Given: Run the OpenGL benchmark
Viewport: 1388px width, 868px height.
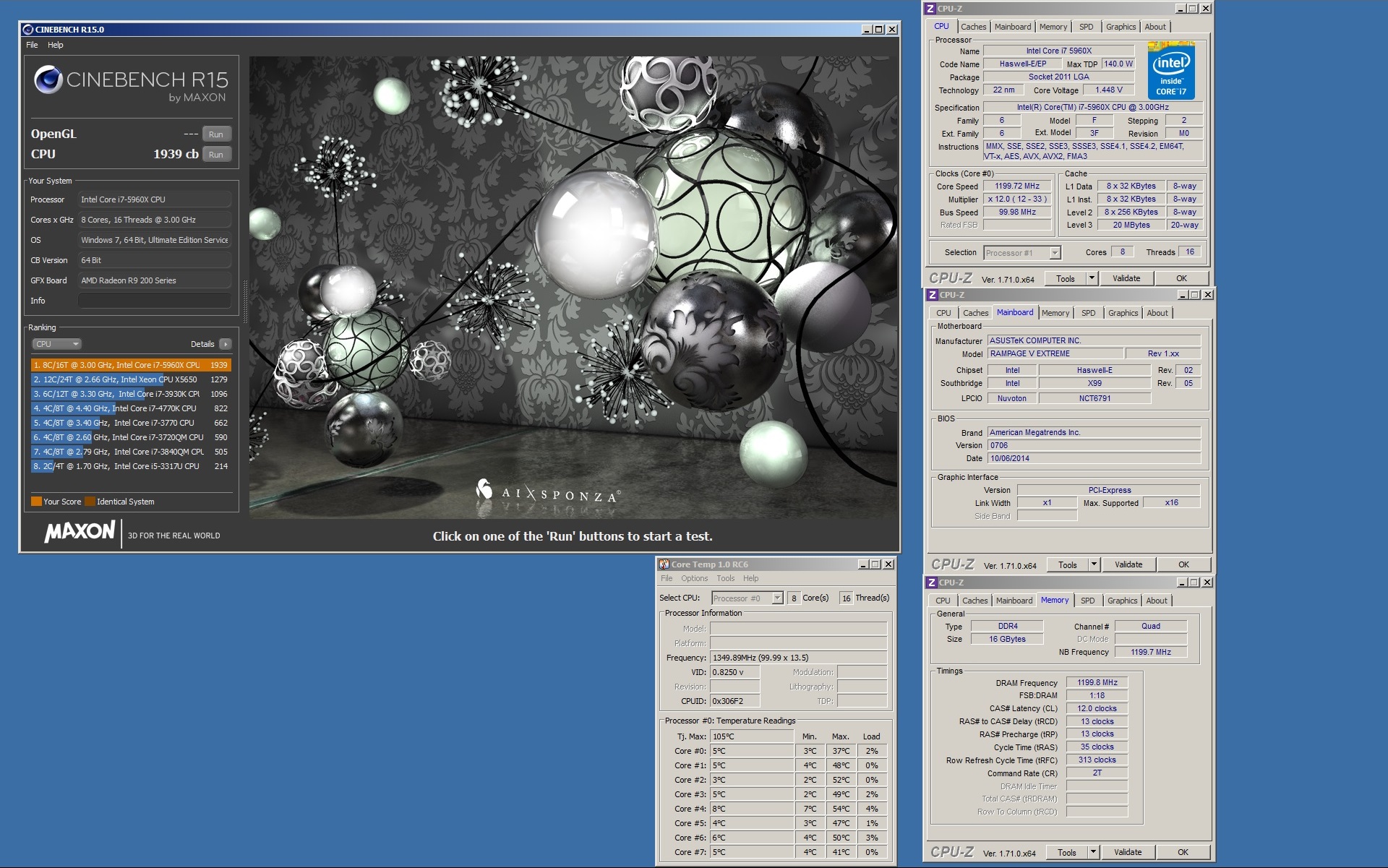Looking at the screenshot, I should point(216,134).
